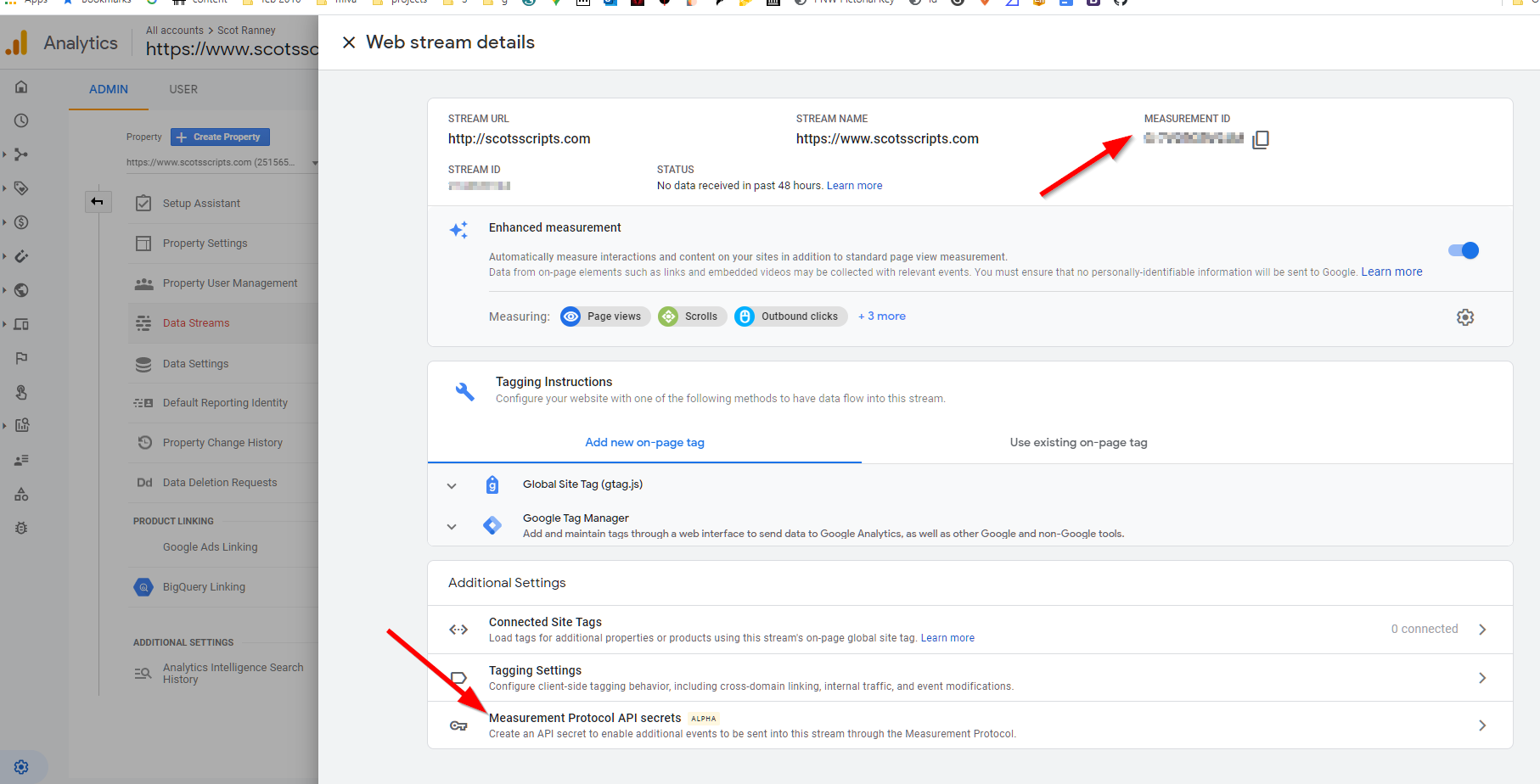This screenshot has width=1540, height=784.
Task: Switch to Use existing on-page tag tab
Action: (x=1078, y=443)
